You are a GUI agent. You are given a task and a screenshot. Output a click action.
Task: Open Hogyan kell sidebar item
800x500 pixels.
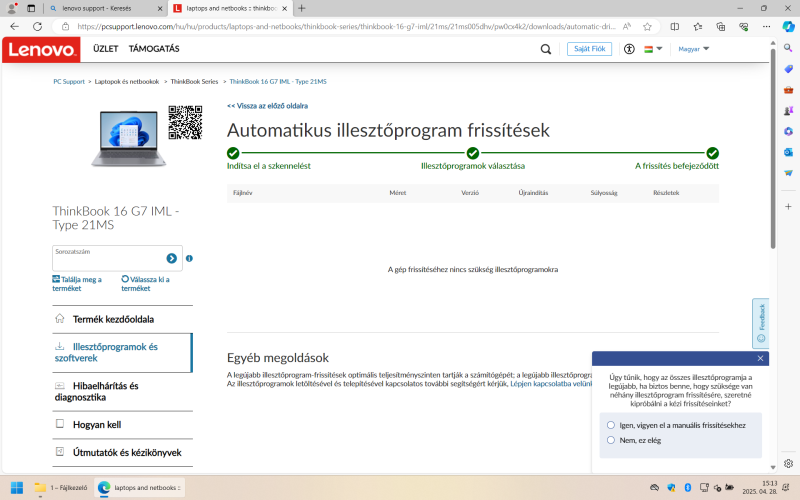tap(122, 424)
